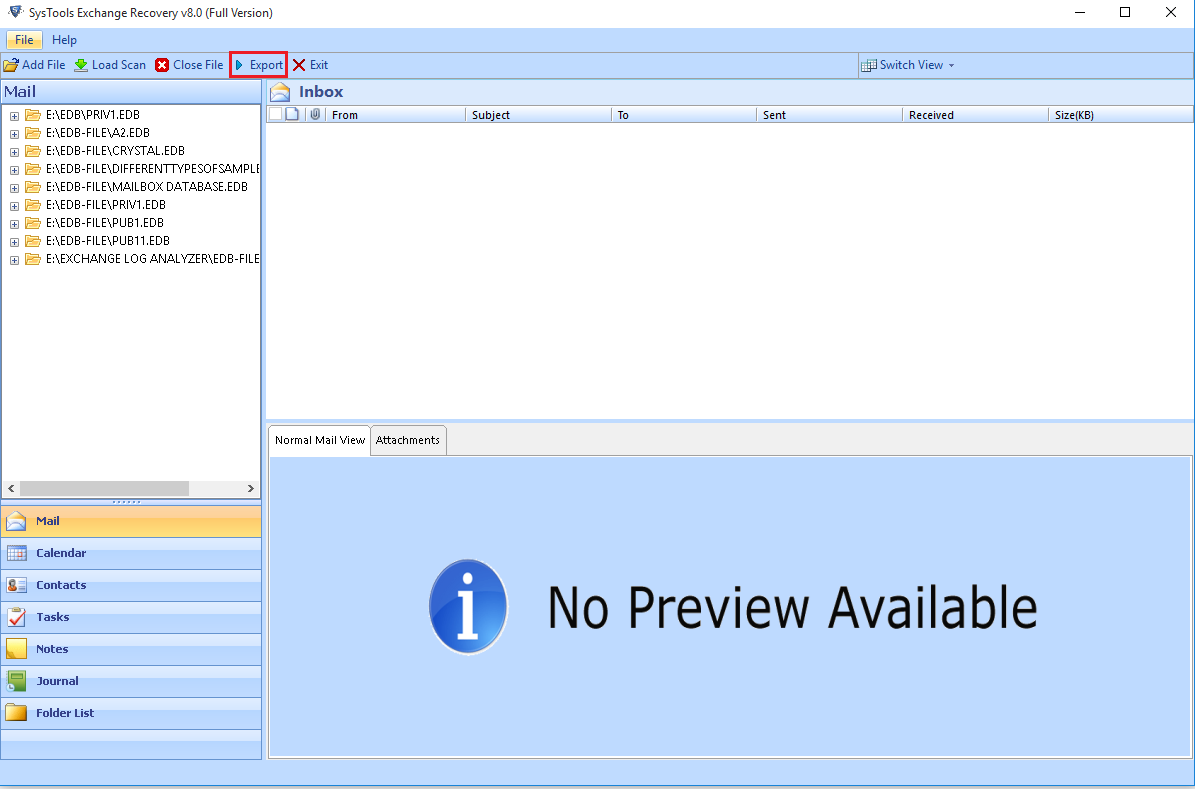Select E:\EDB-FILE\CRYSTAL.EDB in the tree
The width and height of the screenshot is (1195, 789).
(x=115, y=150)
